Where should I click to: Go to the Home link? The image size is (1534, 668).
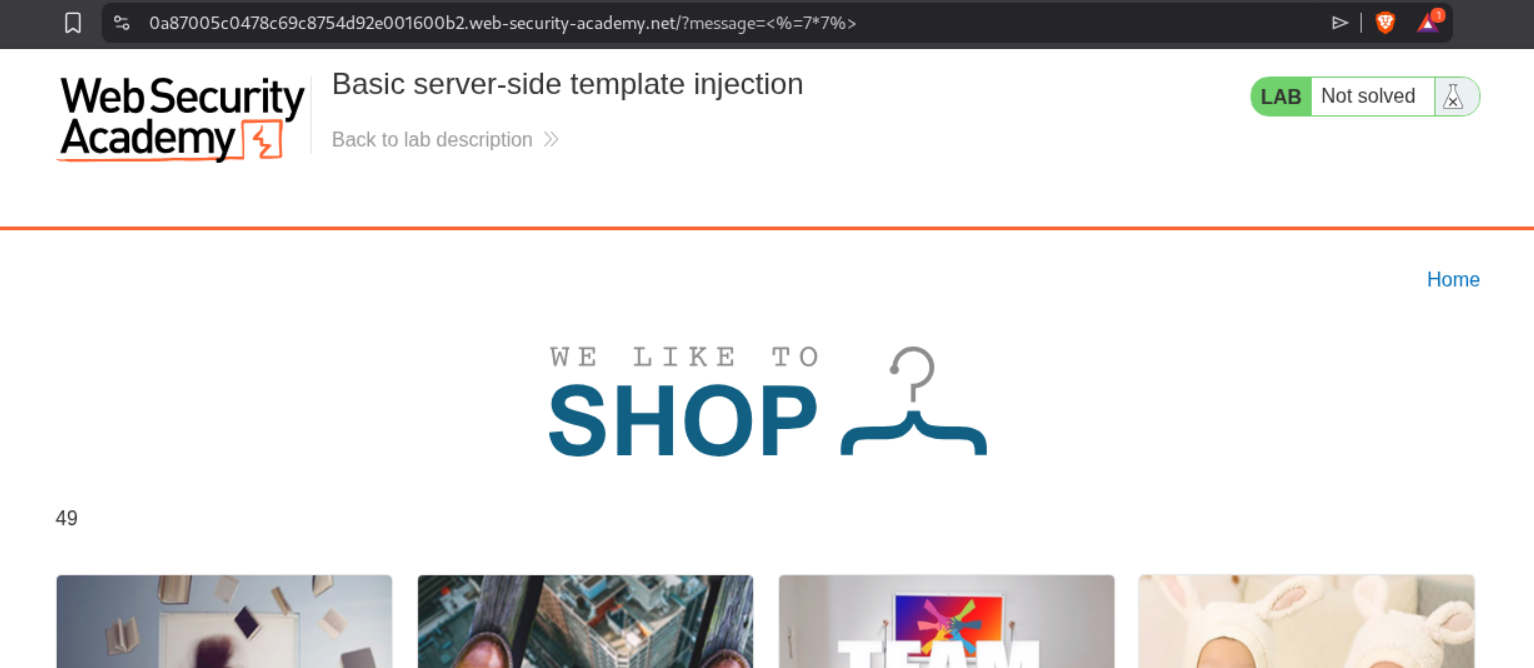coord(1453,280)
